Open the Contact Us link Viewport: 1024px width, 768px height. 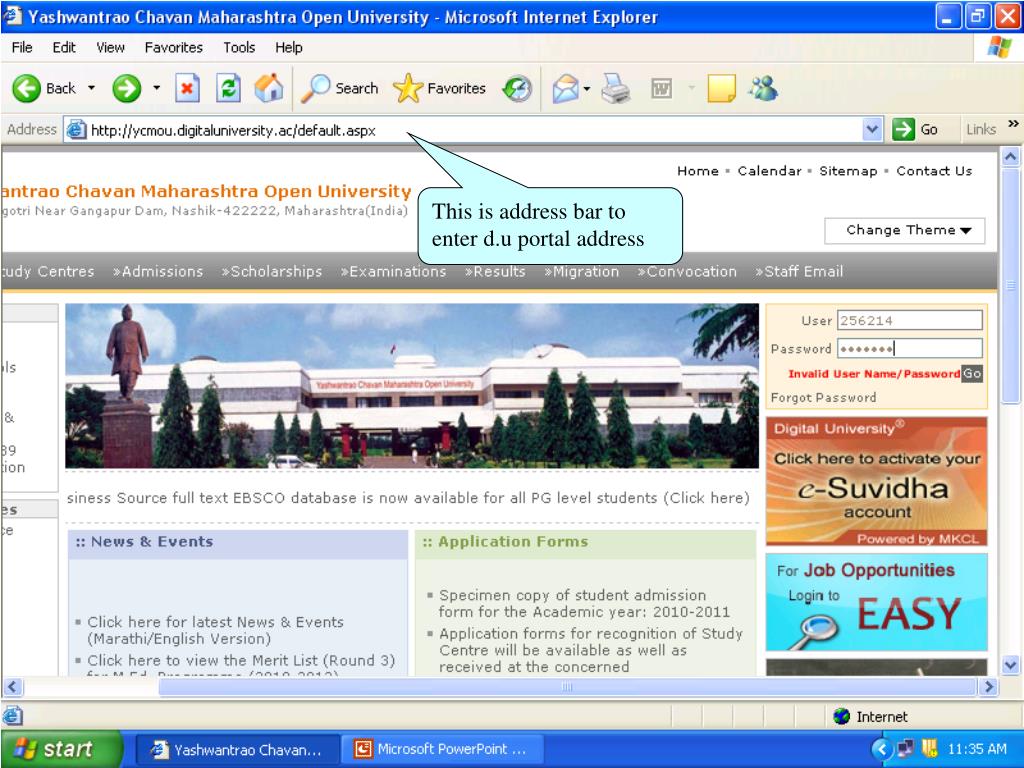tap(934, 171)
